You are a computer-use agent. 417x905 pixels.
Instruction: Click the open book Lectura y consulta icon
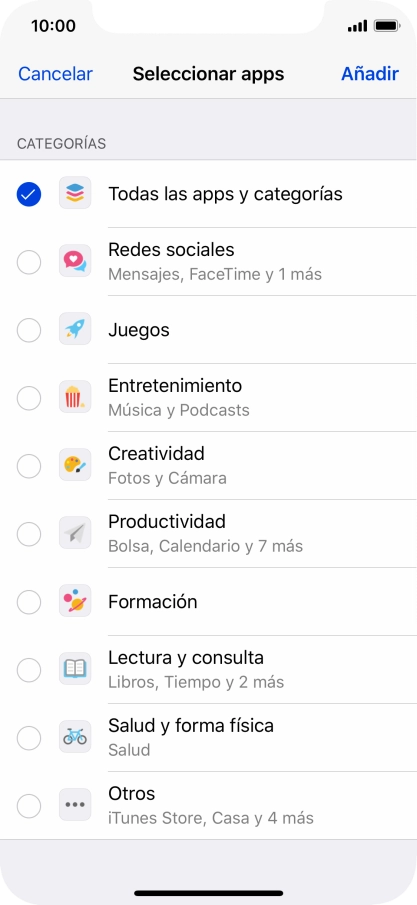click(x=75, y=670)
